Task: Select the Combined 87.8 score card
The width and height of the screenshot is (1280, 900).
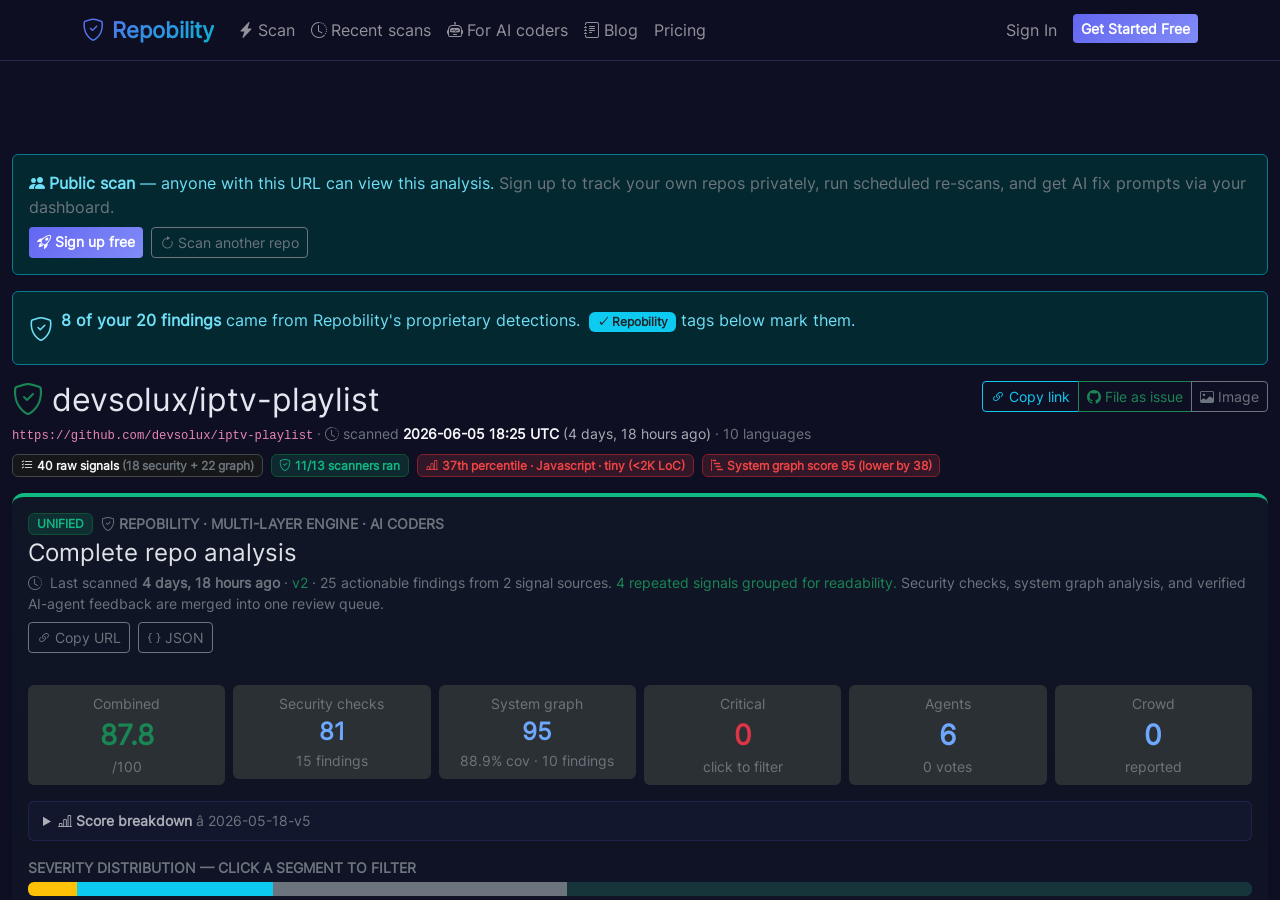Action: 126,735
